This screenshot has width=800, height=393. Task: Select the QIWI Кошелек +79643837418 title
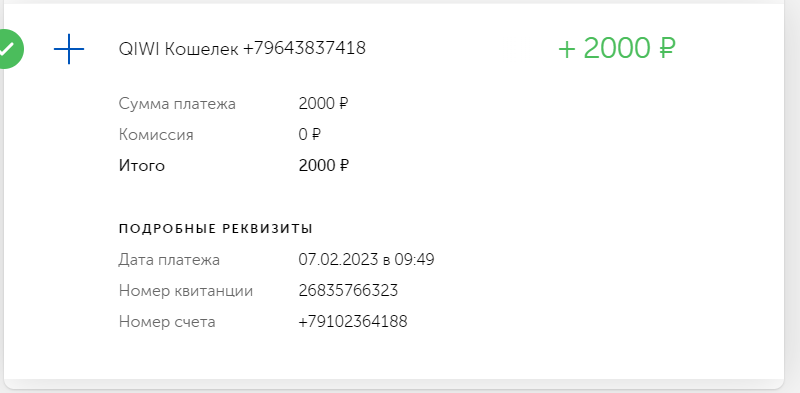click(242, 48)
